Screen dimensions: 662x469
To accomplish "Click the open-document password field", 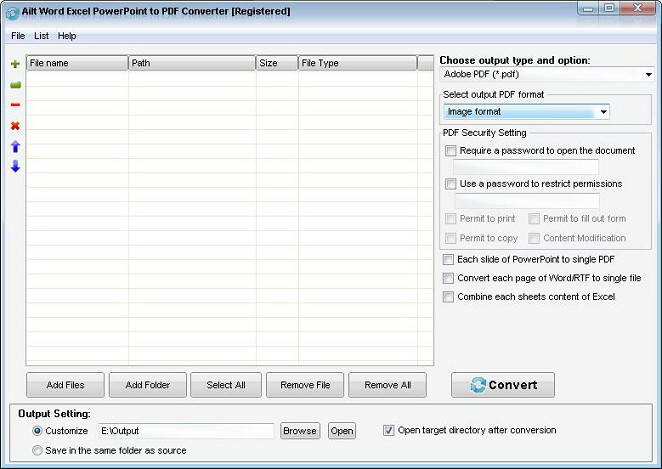I will 526,167.
